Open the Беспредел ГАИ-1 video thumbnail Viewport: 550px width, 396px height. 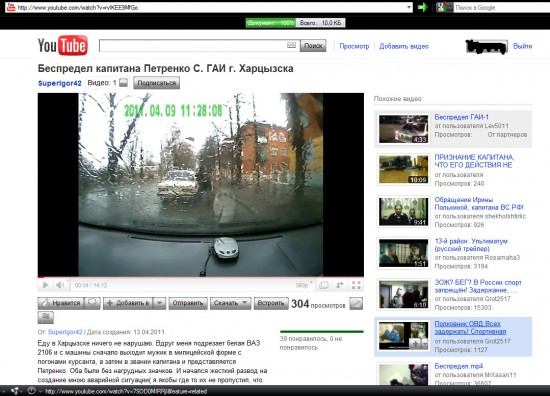pos(403,129)
